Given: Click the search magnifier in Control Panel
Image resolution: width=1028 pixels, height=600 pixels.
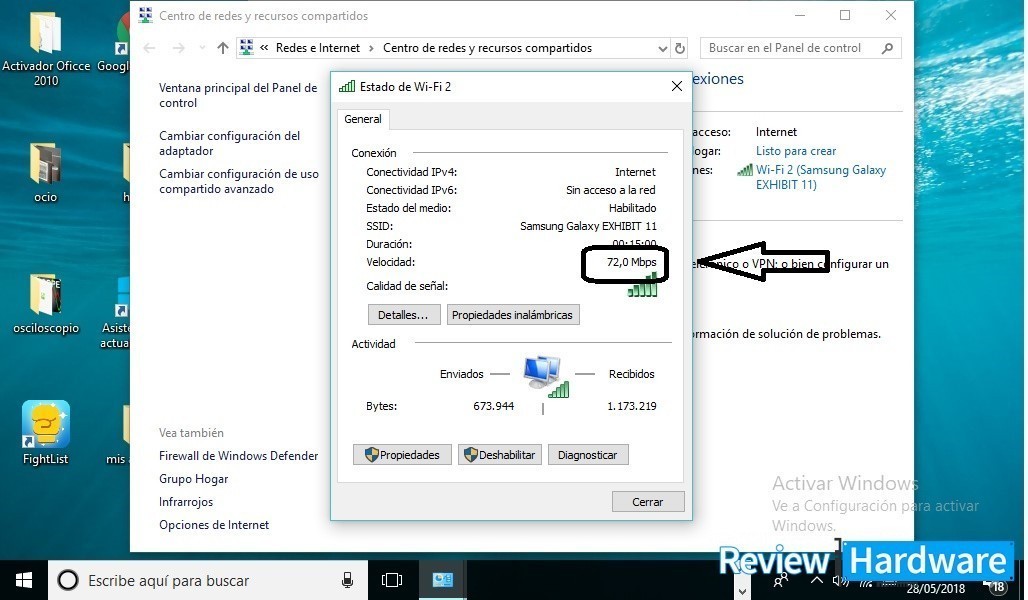Looking at the screenshot, I should pos(887,48).
